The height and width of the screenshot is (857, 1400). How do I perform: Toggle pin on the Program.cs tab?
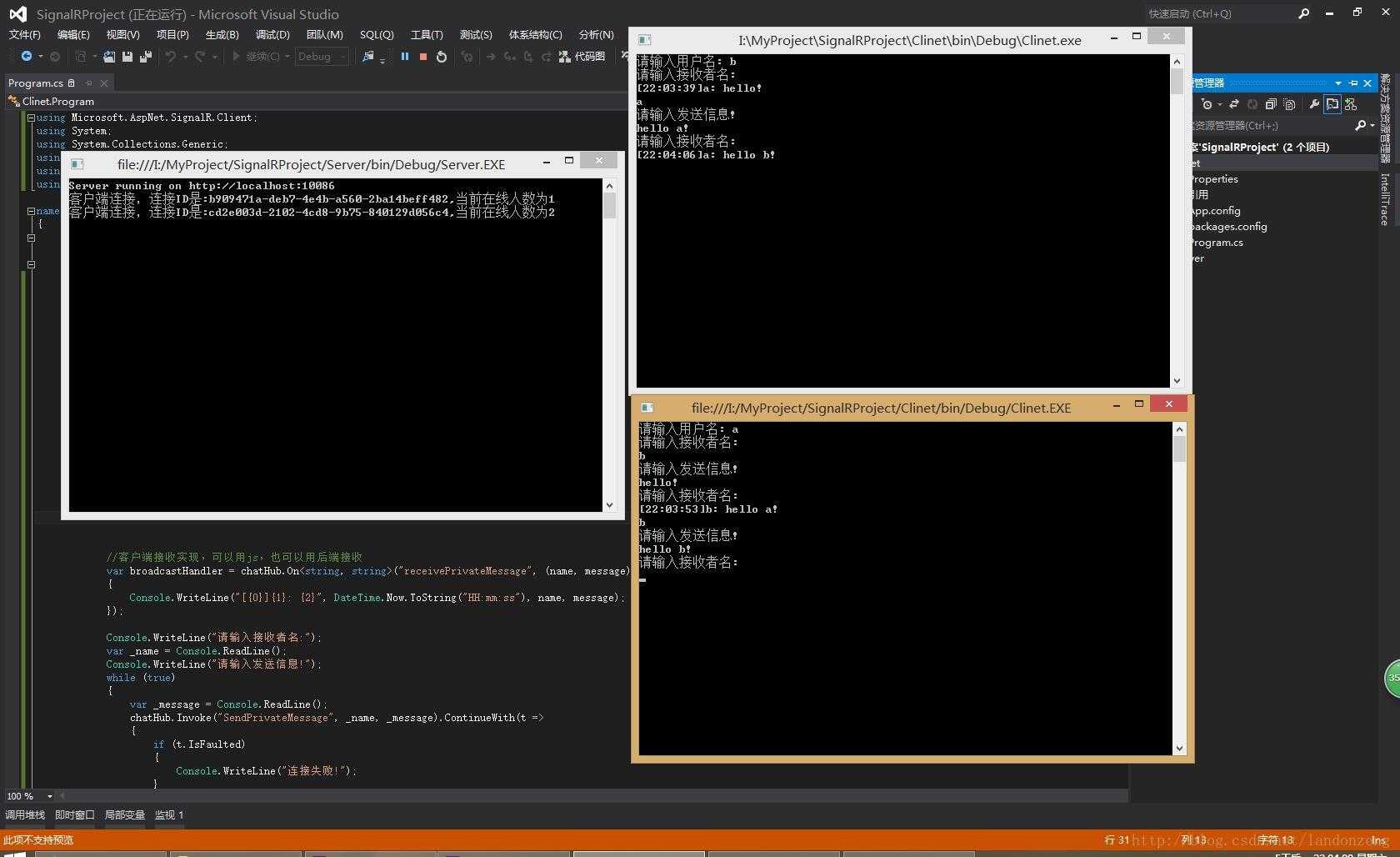click(88, 83)
